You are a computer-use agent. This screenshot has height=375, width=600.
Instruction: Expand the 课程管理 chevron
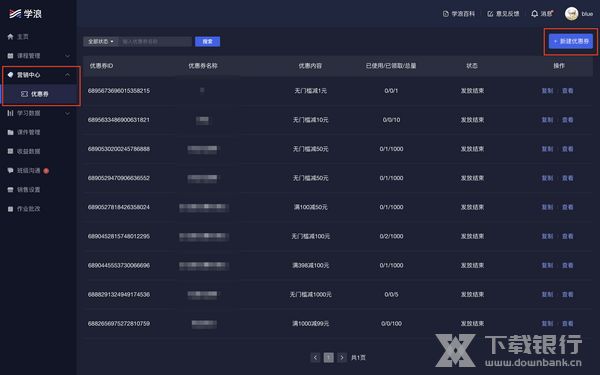pos(67,56)
